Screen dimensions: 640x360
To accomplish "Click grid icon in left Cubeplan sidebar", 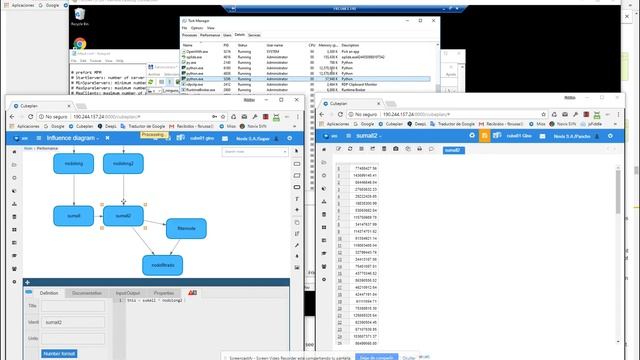I will [14, 230].
